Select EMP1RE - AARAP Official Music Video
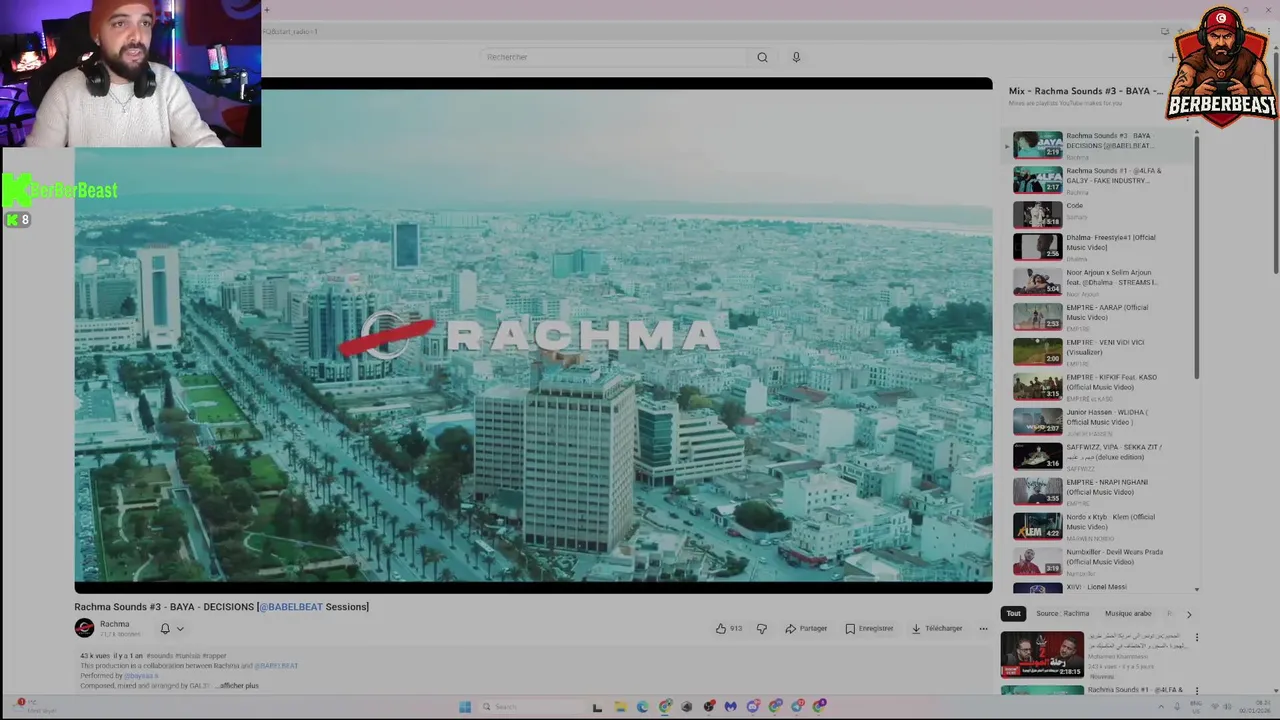Image resolution: width=1280 pixels, height=720 pixels. (x=1100, y=317)
